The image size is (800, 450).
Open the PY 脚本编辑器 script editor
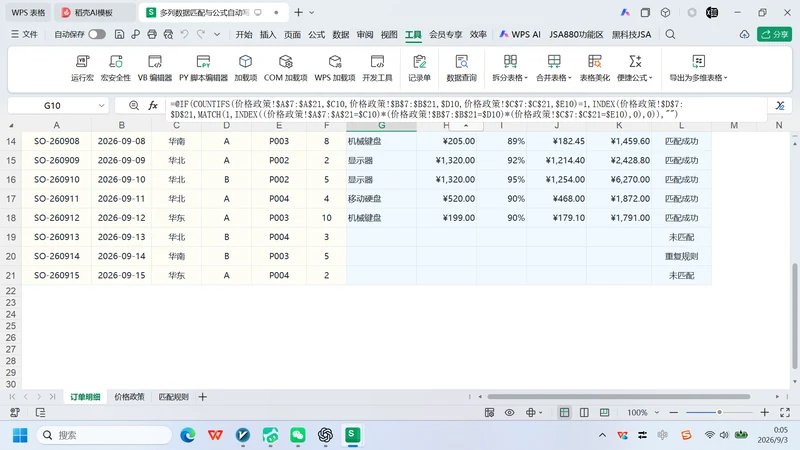203,68
